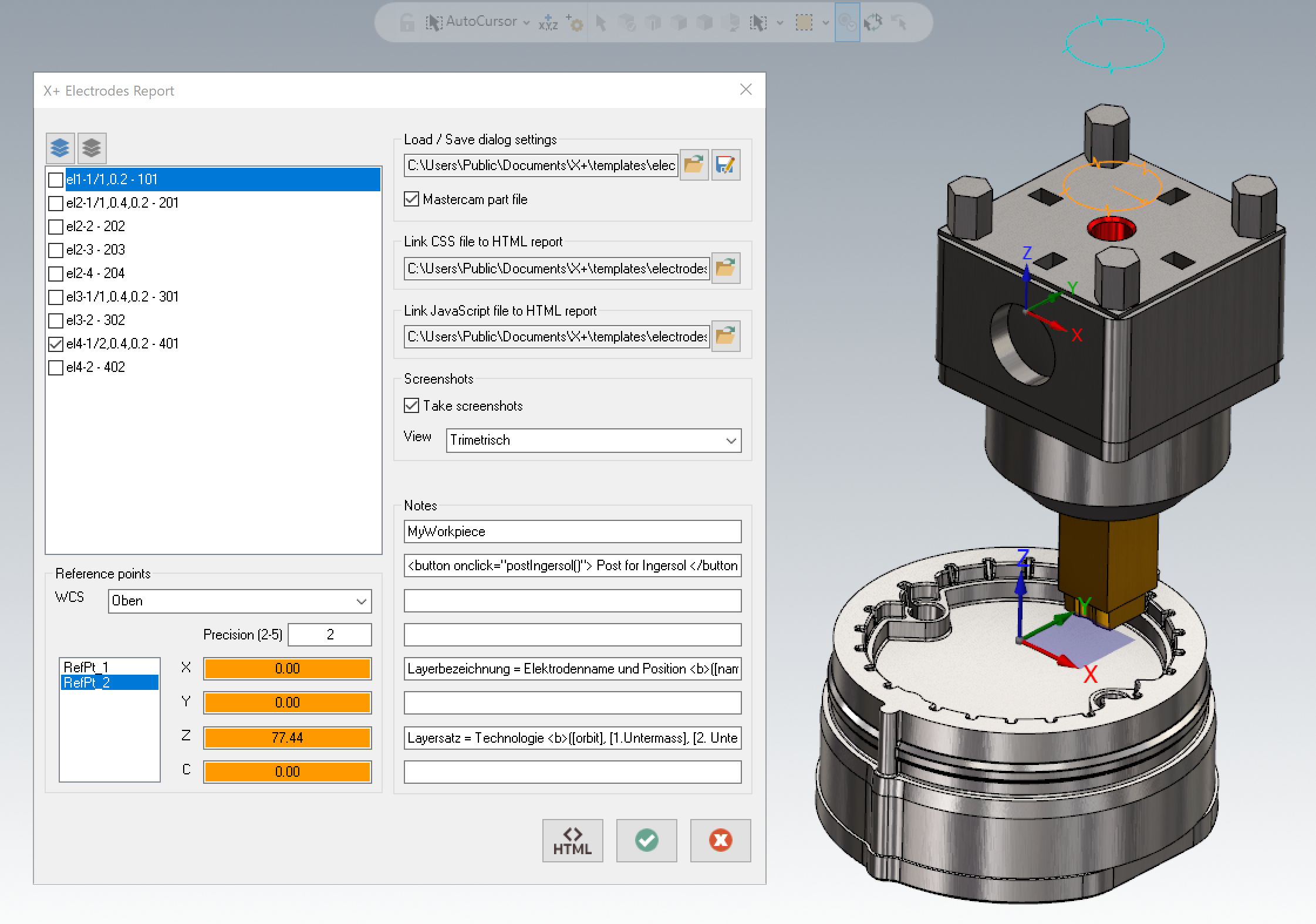The image size is (1316, 924).
Task: Click the gray deselect-all layers icon
Action: click(92, 147)
